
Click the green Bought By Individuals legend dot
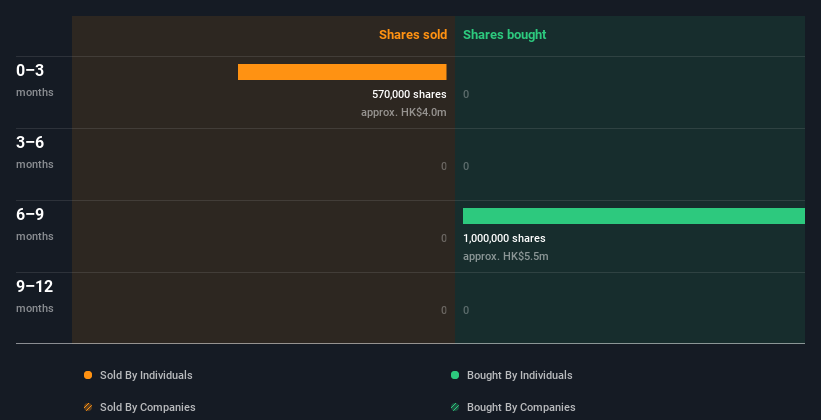pyautogui.click(x=455, y=375)
